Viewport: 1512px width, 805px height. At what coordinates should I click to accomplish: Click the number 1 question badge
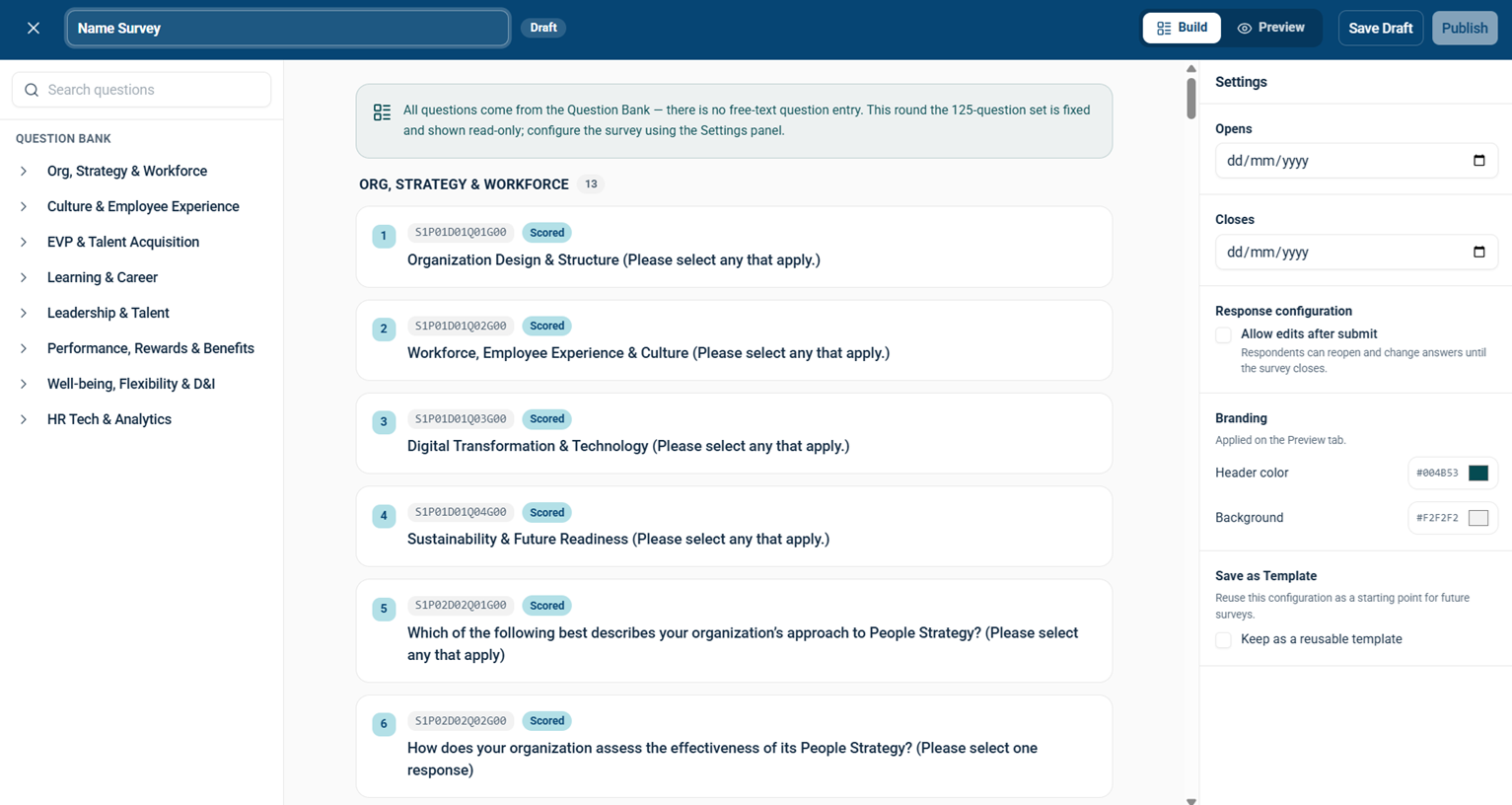pyautogui.click(x=384, y=236)
